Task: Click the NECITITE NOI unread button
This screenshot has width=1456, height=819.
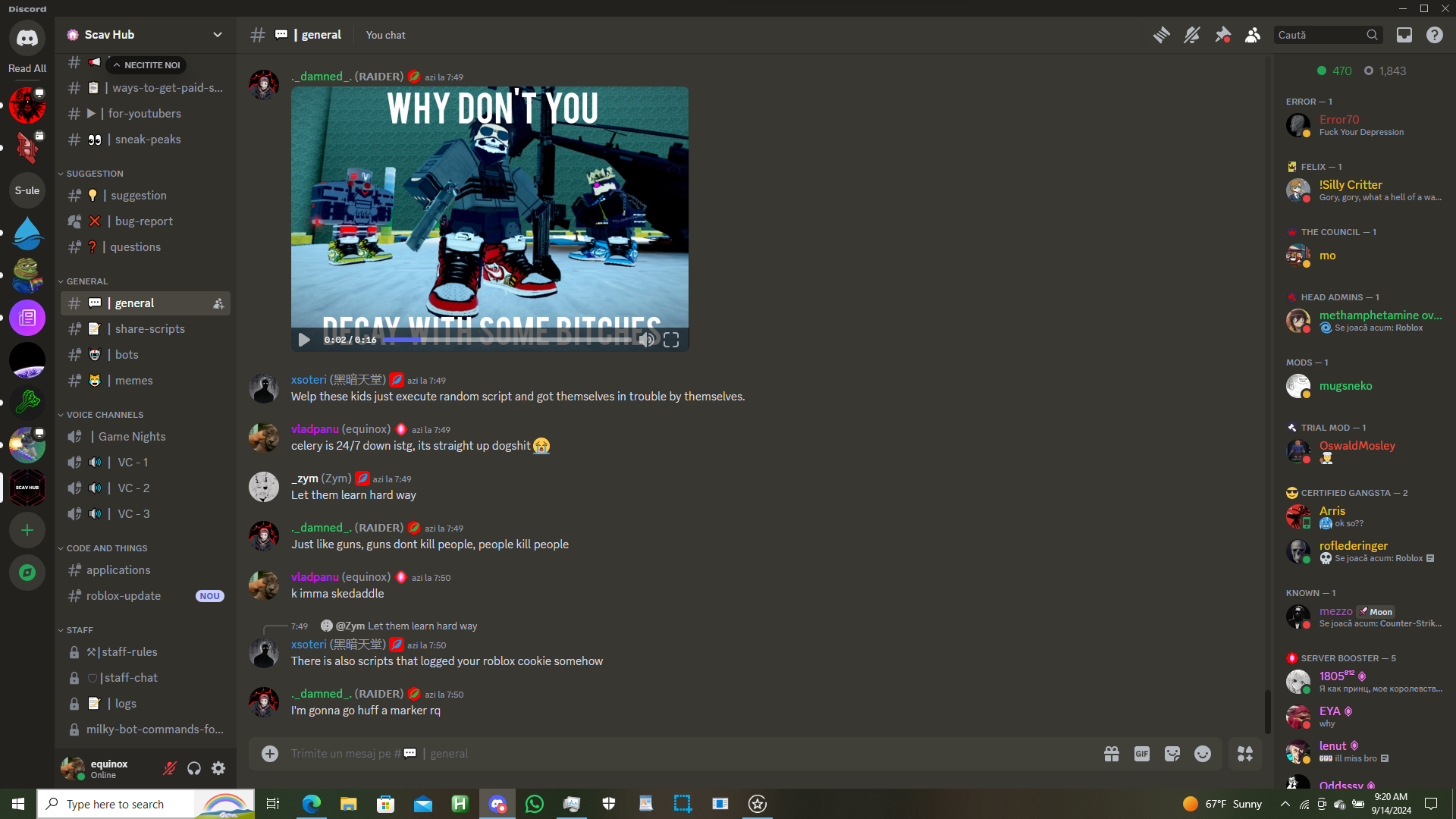Action: click(147, 65)
